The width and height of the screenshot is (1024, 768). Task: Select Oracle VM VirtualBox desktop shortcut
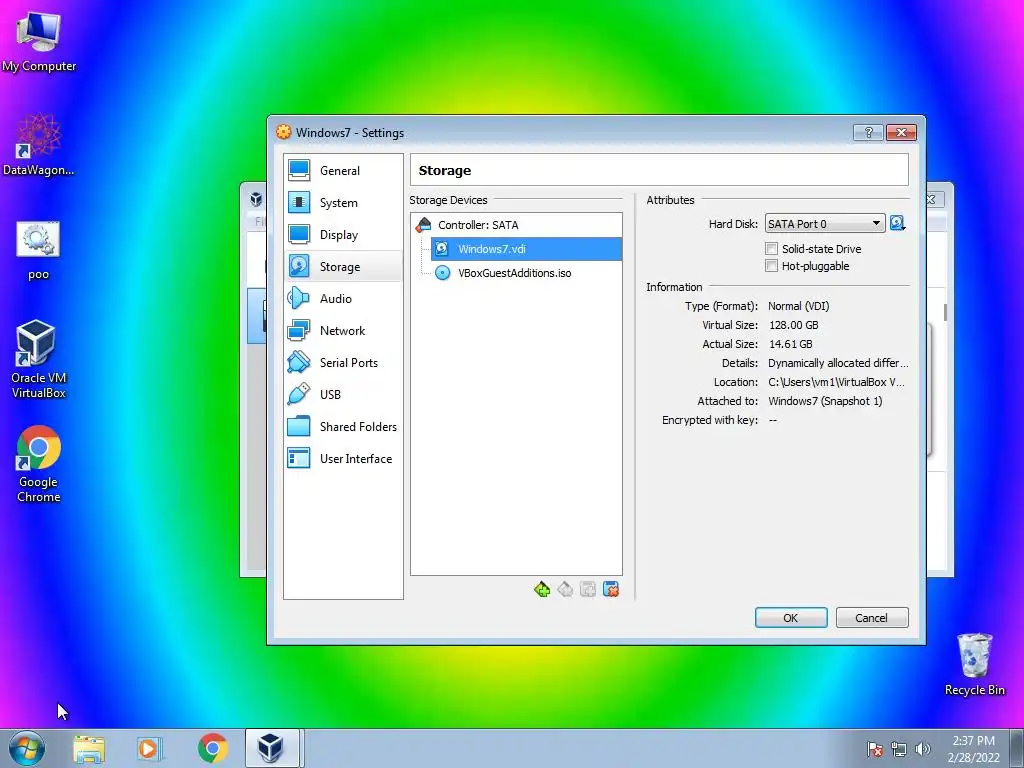[x=39, y=359]
